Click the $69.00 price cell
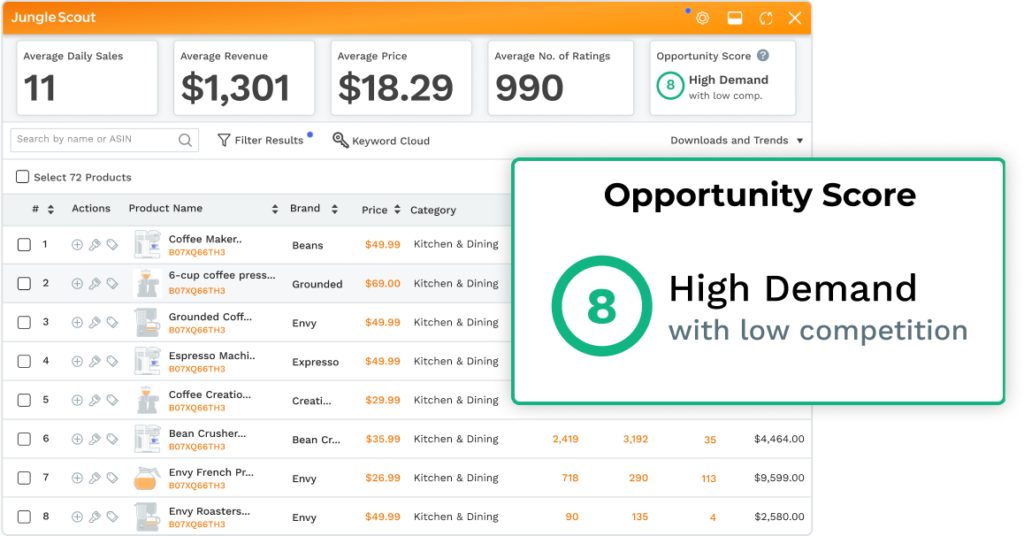Viewport: 1024px width, 536px height. coord(383,283)
